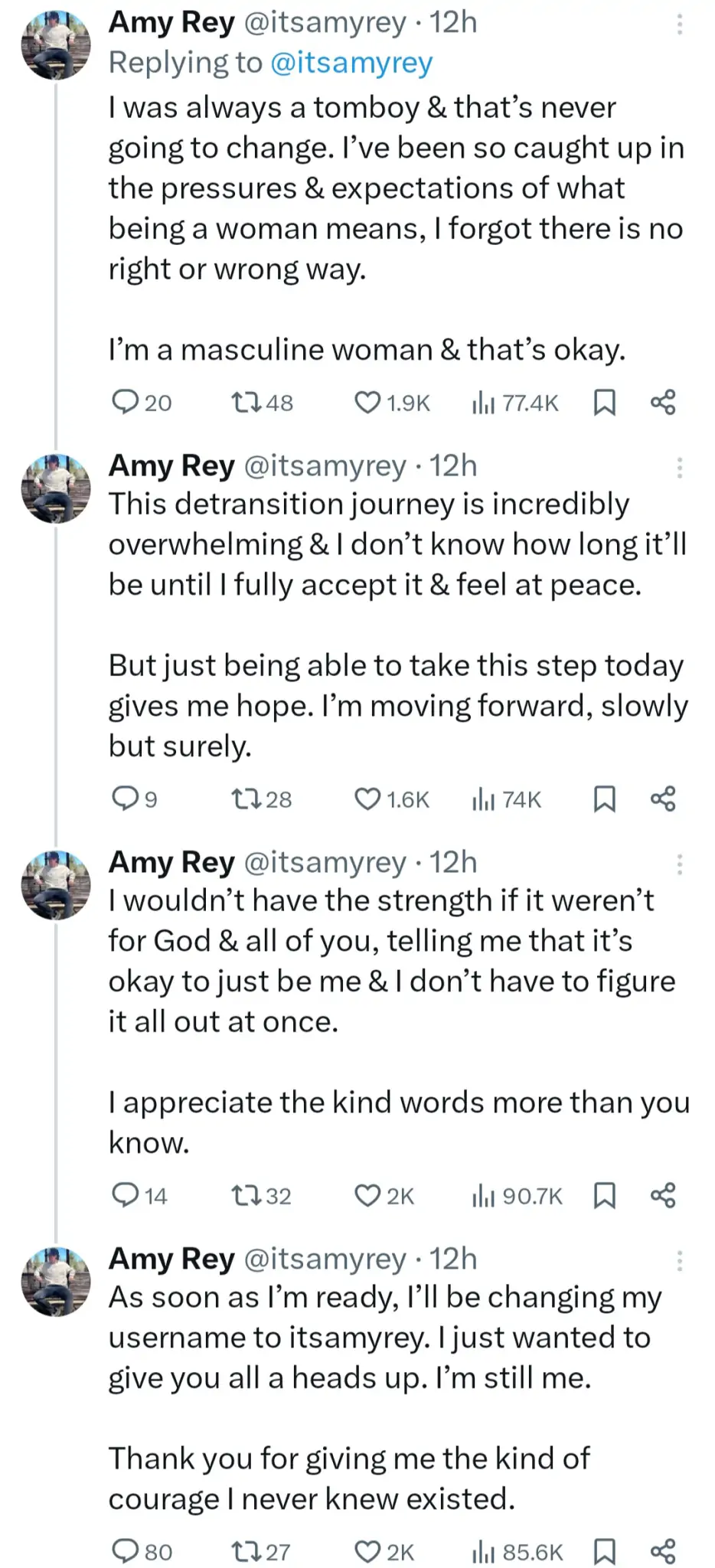The image size is (715, 1568).
Task: Like the tweet with 1.9K likes
Action: click(368, 402)
